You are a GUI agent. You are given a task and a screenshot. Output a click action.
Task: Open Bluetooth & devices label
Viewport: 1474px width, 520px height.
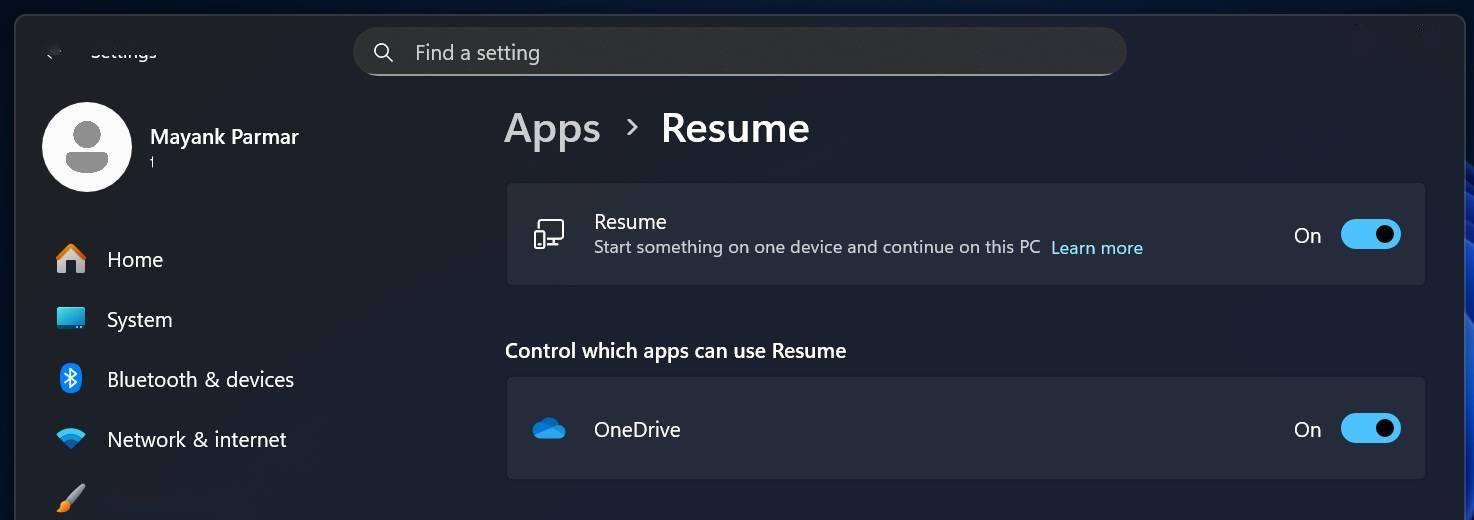200,380
